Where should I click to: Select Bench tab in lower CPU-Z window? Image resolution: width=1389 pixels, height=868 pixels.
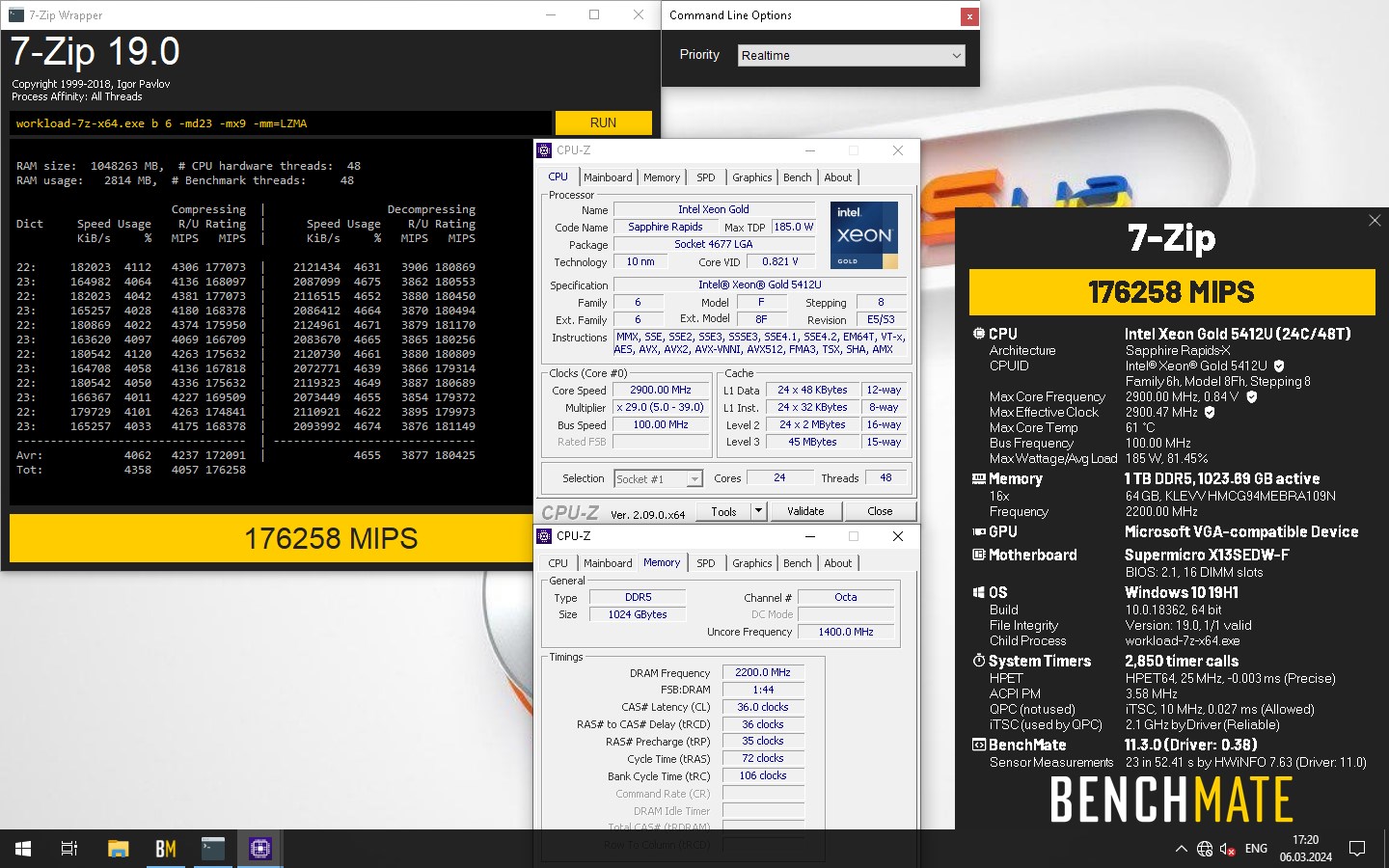pyautogui.click(x=797, y=563)
